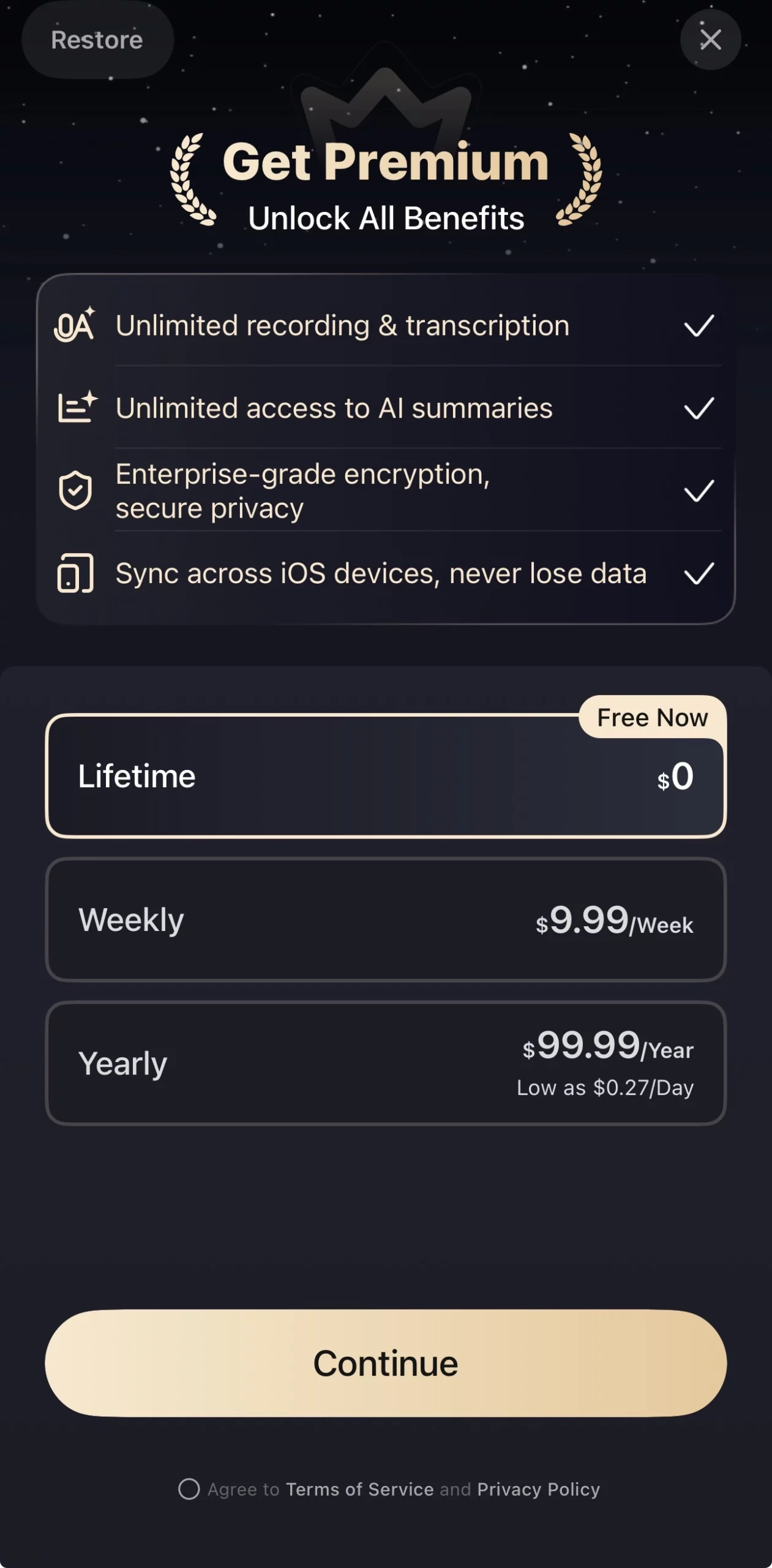Click checkmark beside Enterprise-grade encryption

pos(699,491)
